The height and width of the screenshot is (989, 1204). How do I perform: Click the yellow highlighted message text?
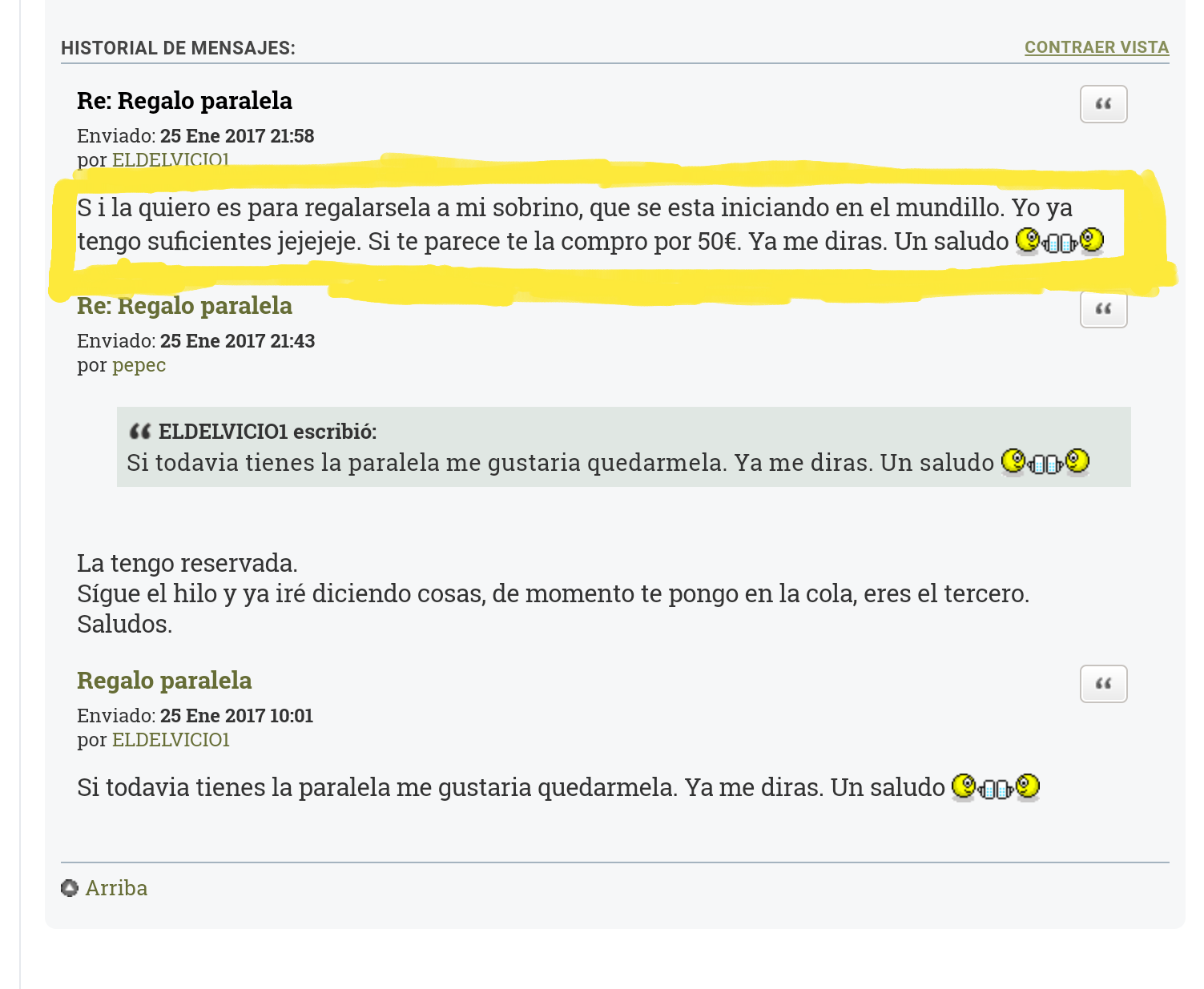(545, 224)
